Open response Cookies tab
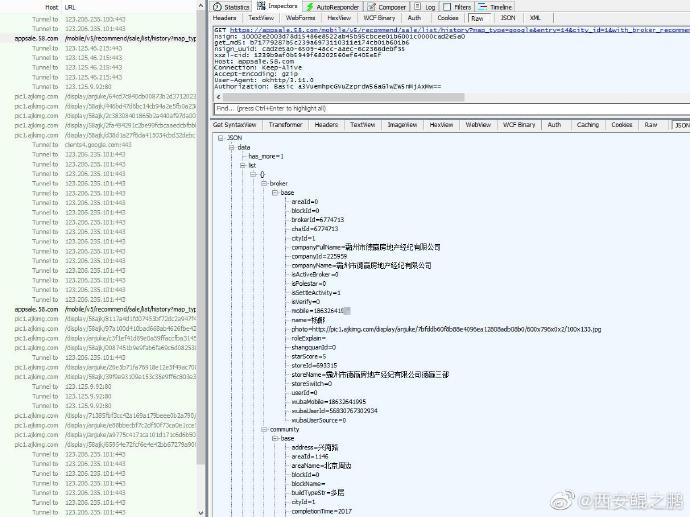The height and width of the screenshot is (517, 690). [x=622, y=125]
